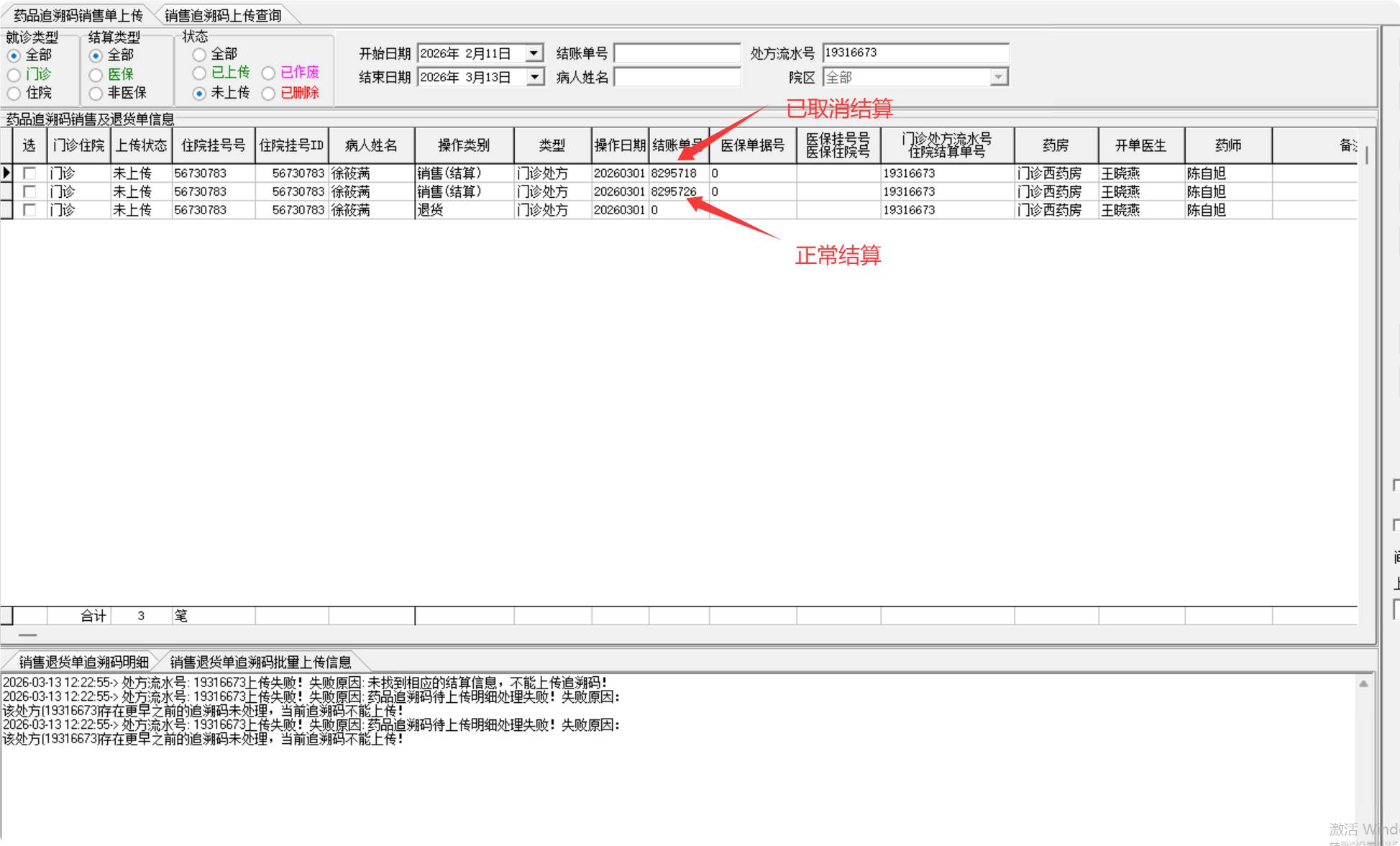Select 已作废 status radio button
Screen dimensions: 1400x846
tap(268, 73)
